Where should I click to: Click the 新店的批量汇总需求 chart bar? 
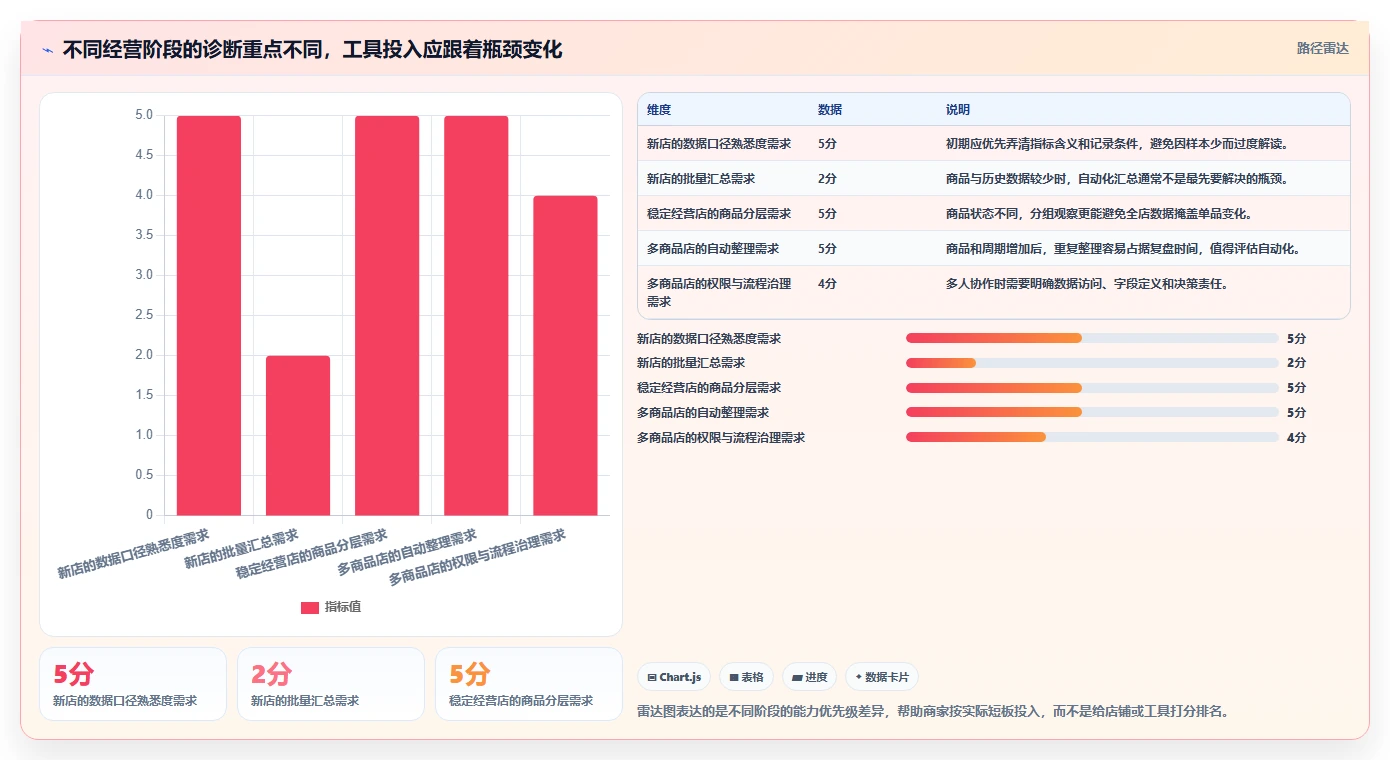point(298,435)
